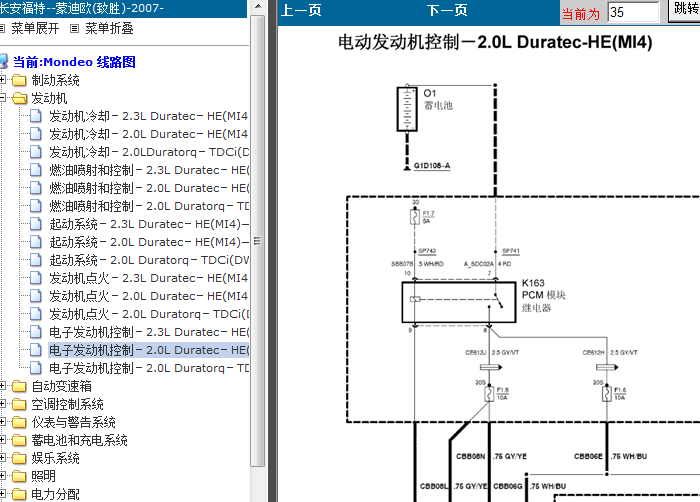Click the open 发动机 folder icon
The height and width of the screenshot is (502, 700).
tap(19, 98)
